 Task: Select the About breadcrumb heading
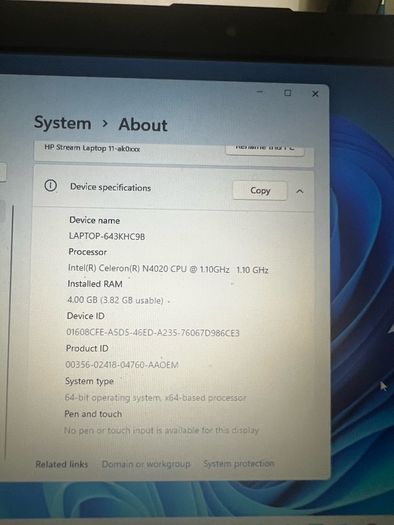(x=143, y=125)
